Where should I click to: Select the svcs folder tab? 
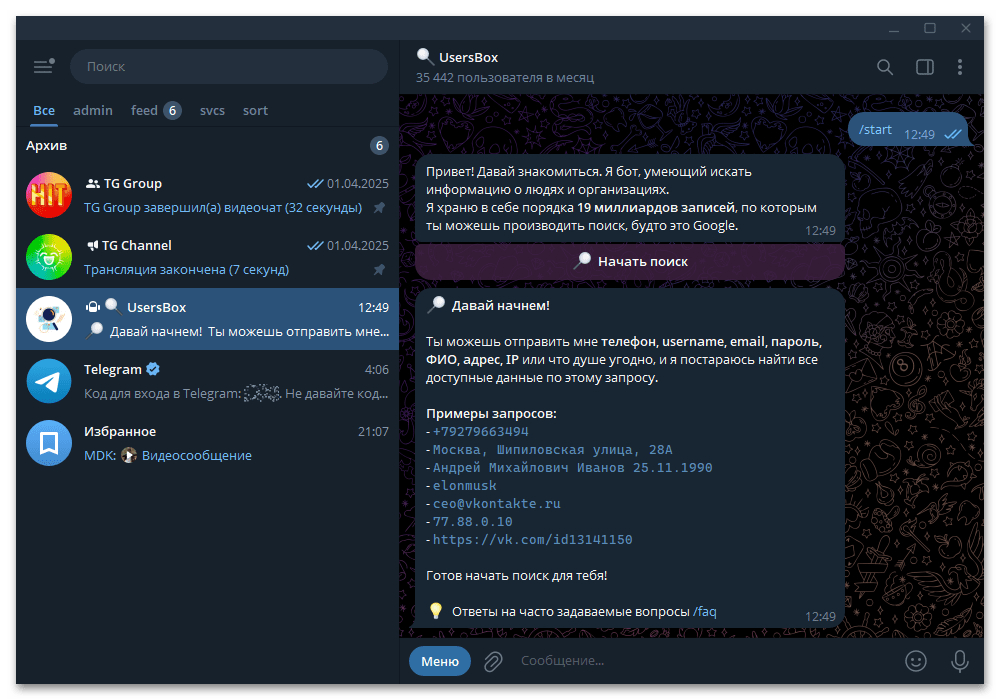click(x=212, y=110)
